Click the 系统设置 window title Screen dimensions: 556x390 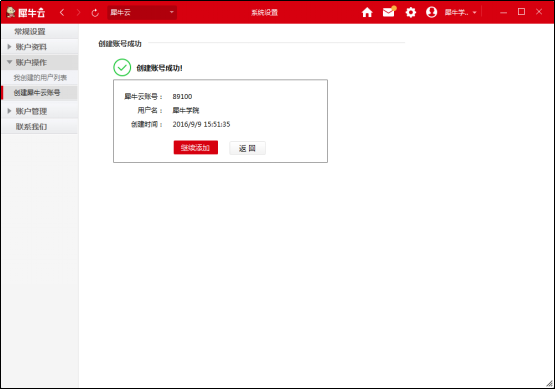[265, 12]
